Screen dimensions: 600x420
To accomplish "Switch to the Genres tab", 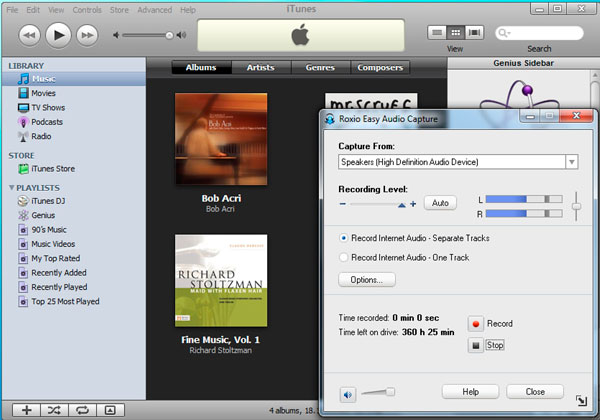I will pos(320,67).
